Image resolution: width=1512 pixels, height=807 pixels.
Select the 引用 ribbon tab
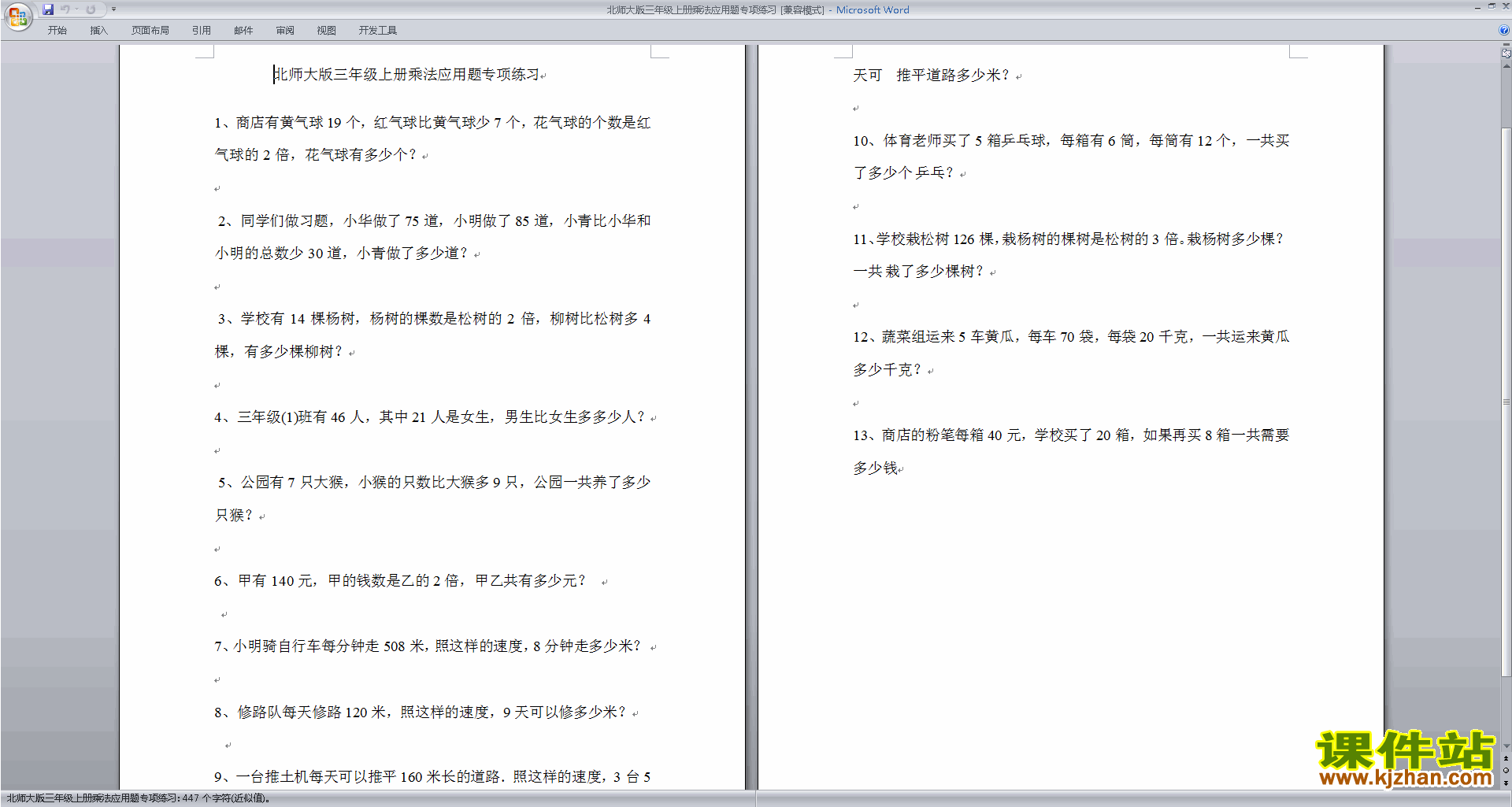click(x=202, y=30)
